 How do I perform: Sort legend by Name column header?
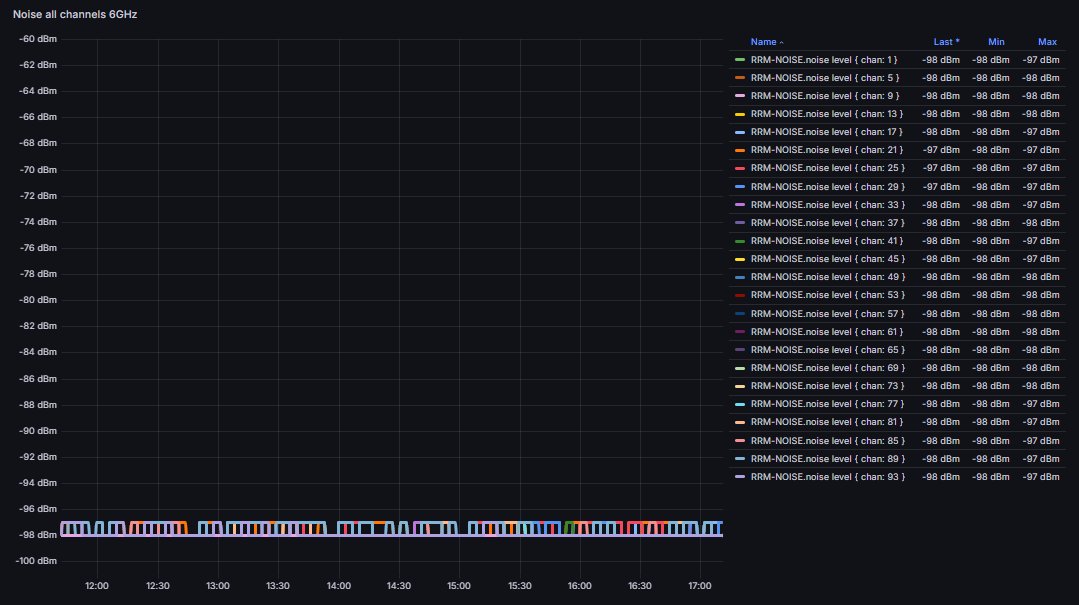767,42
